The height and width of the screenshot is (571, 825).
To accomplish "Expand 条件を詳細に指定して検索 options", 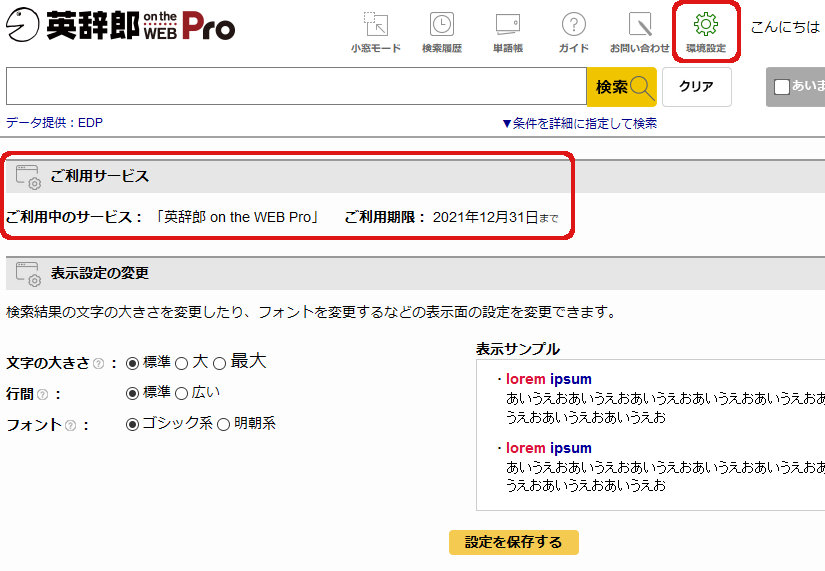I will coord(579,123).
